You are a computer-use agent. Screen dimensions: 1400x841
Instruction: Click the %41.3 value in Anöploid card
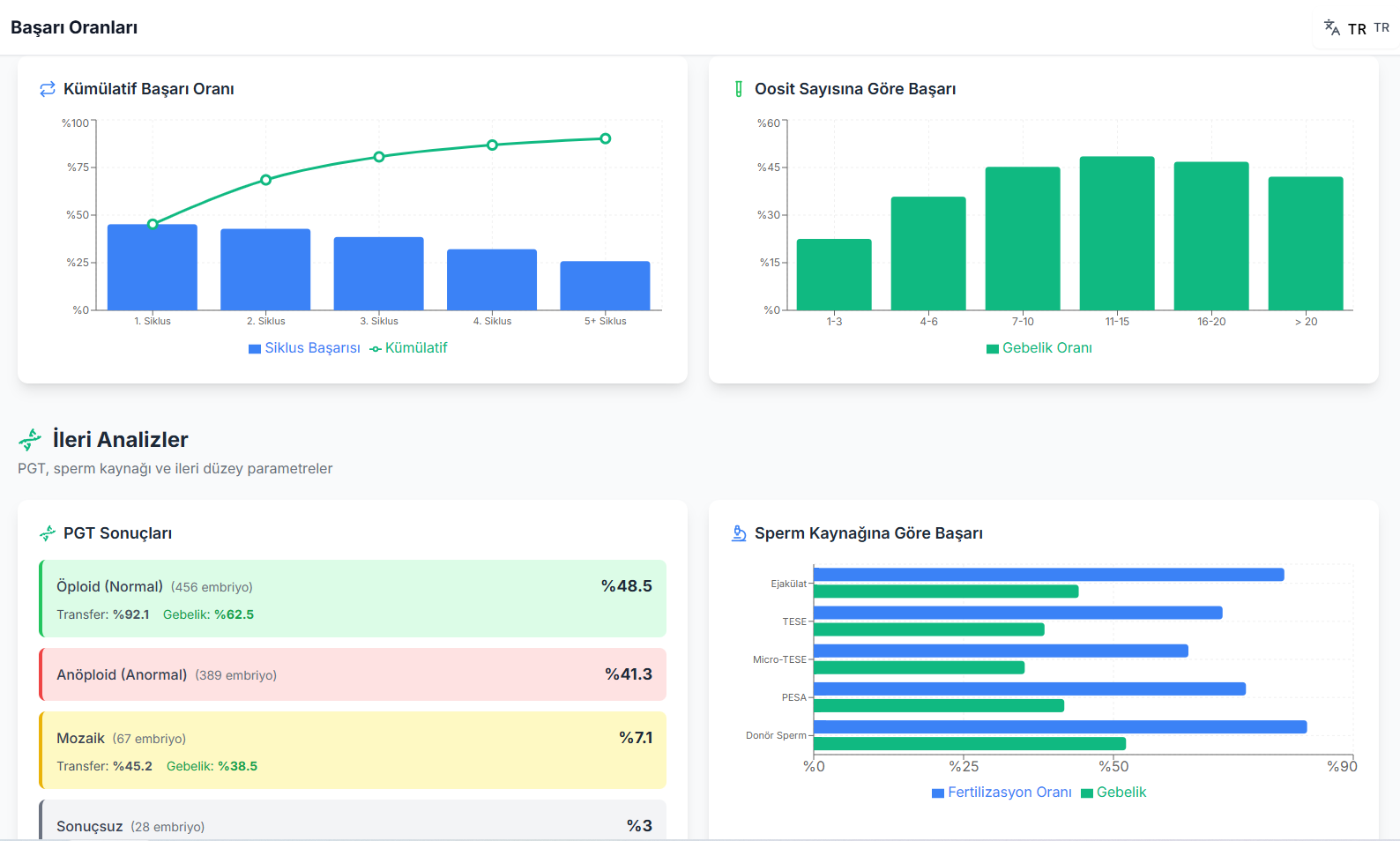(x=629, y=674)
